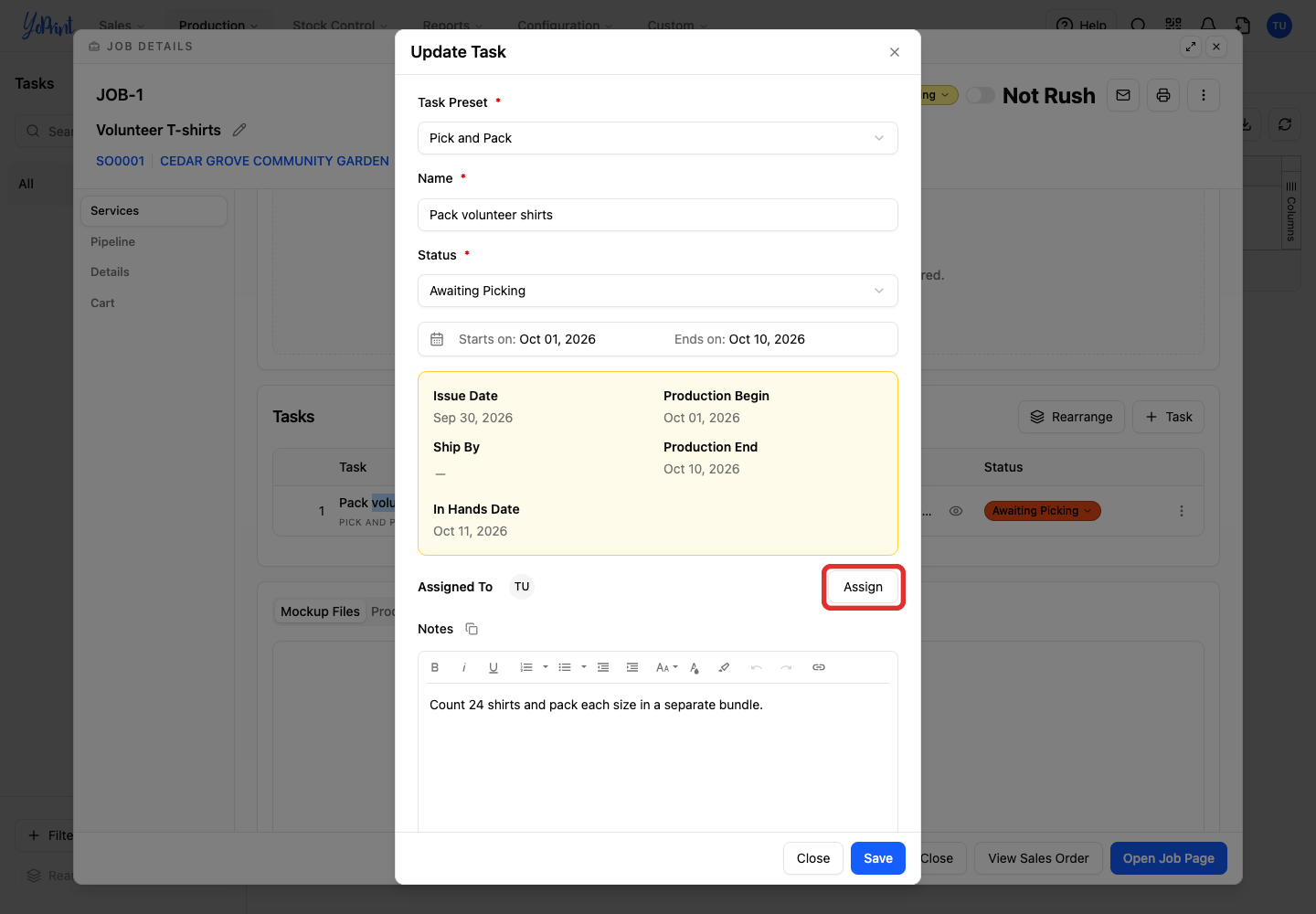Go to Pipeline section
This screenshot has width=1316, height=914.
pos(112,242)
